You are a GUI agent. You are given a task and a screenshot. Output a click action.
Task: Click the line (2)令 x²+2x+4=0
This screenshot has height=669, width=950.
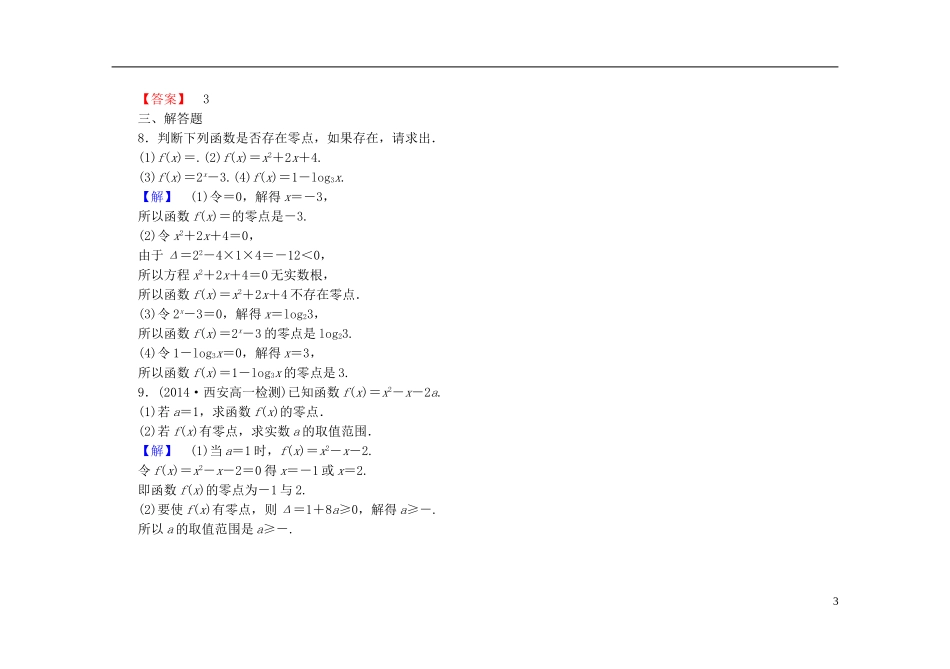pyautogui.click(x=196, y=236)
